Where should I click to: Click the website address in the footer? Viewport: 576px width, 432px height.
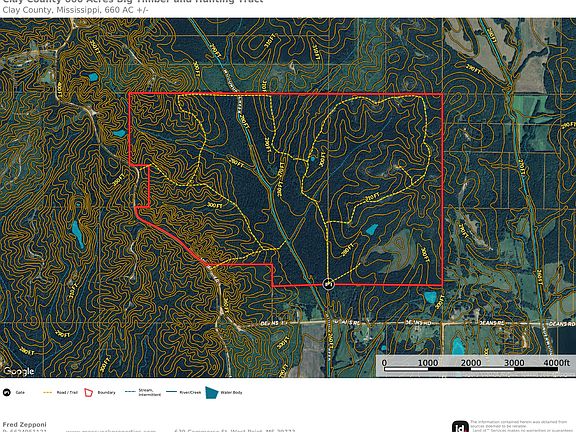tap(111, 431)
